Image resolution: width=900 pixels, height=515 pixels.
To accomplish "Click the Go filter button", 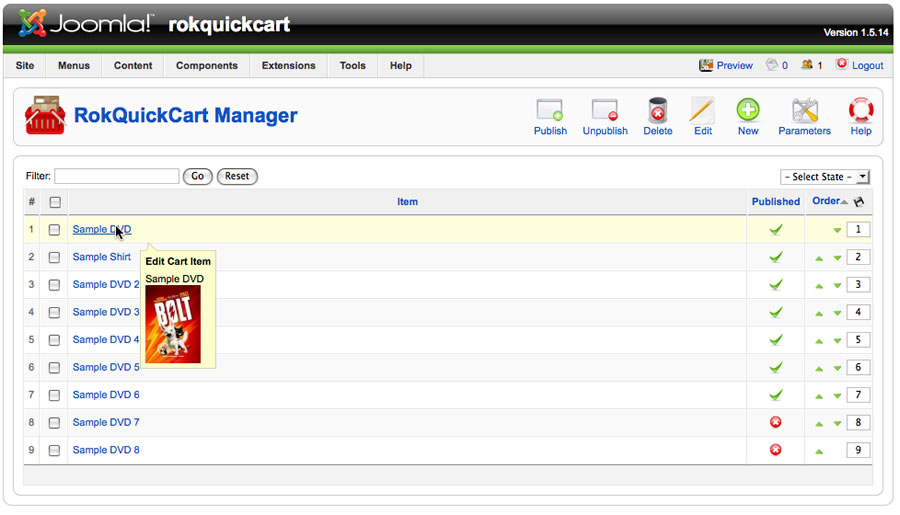I will point(197,176).
